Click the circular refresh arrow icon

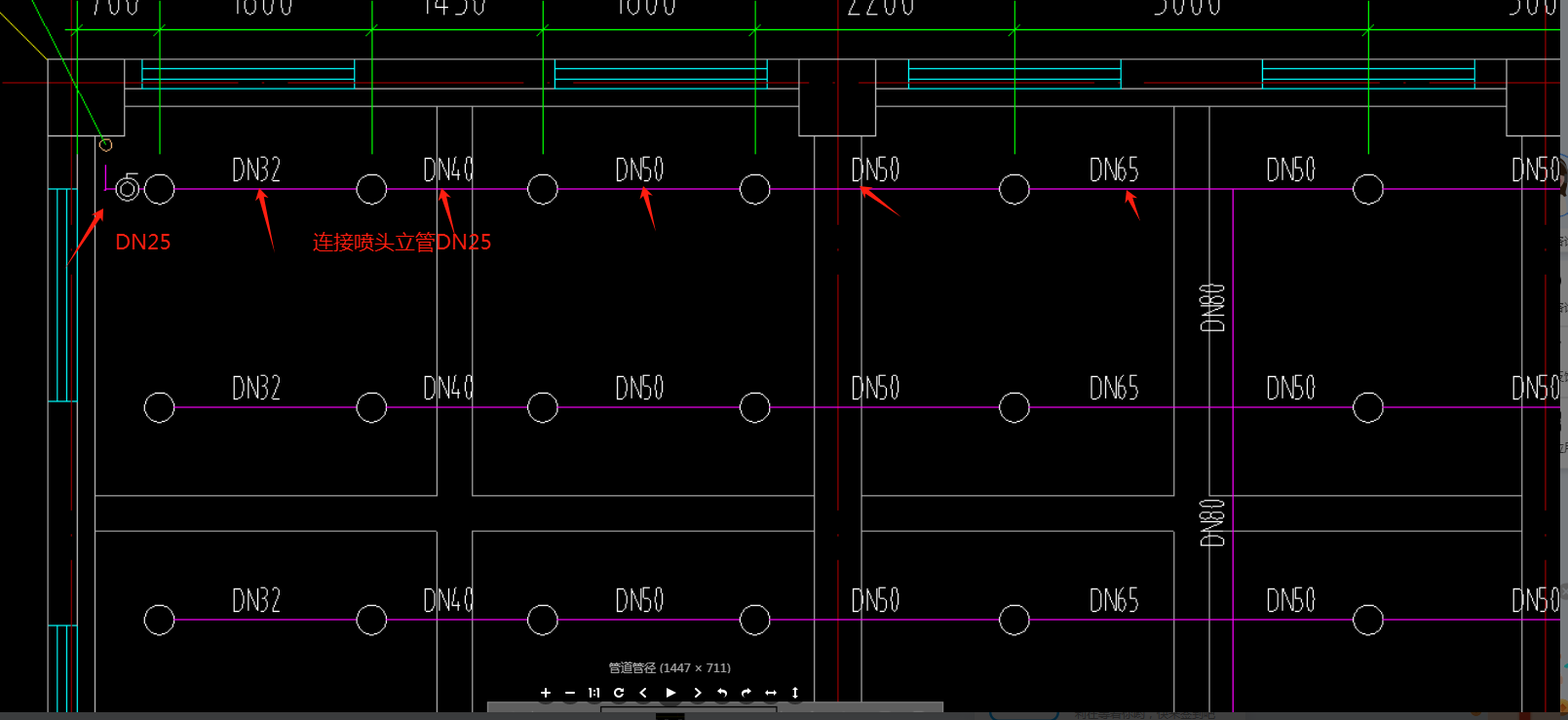tap(619, 693)
